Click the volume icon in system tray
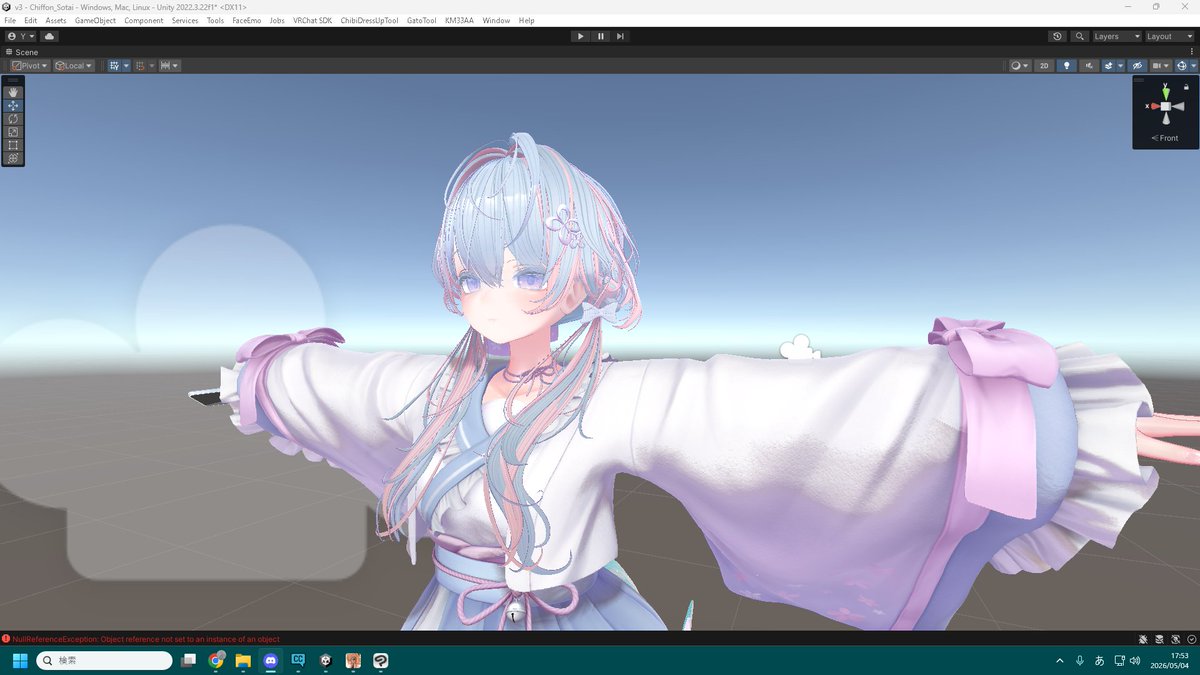 1134,660
